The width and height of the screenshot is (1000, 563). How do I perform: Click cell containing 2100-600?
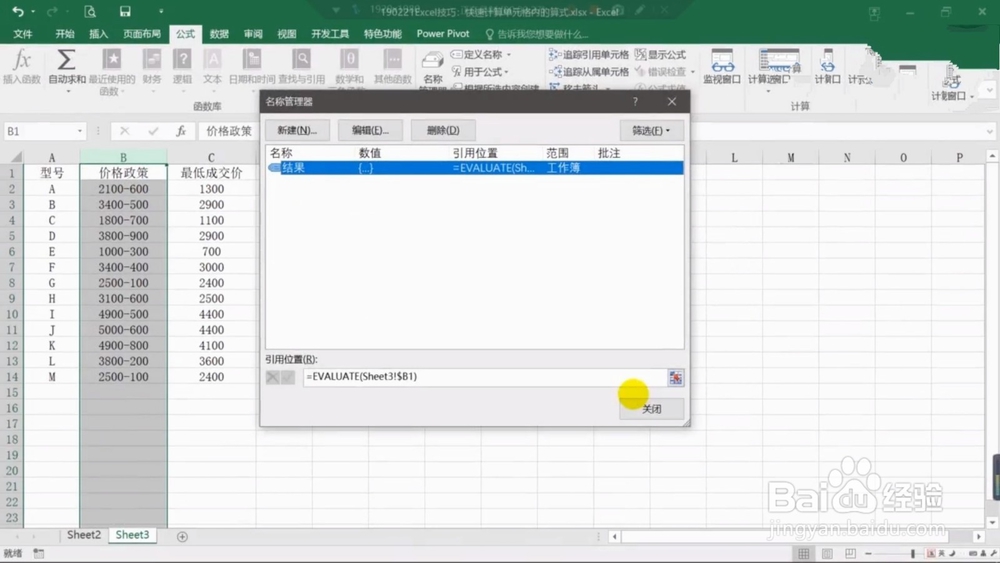[x=124, y=189]
